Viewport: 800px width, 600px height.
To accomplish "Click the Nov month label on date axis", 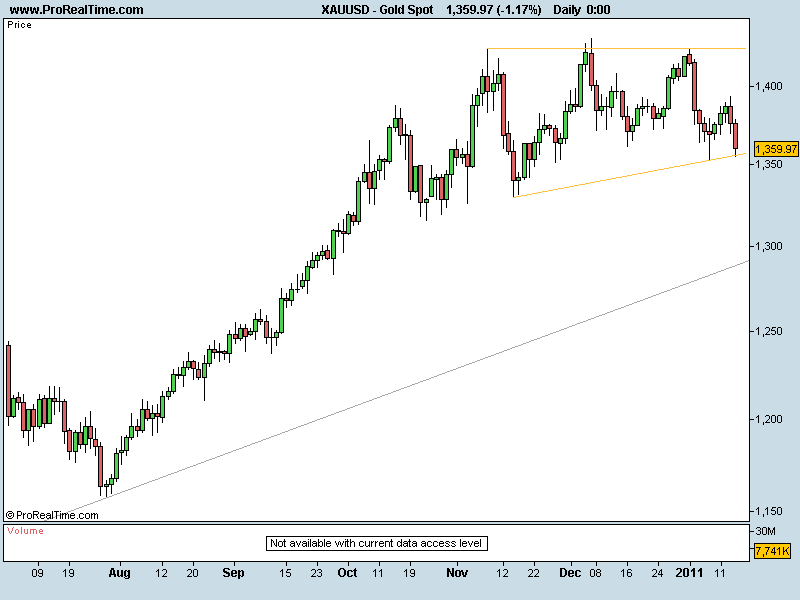I will (x=457, y=573).
